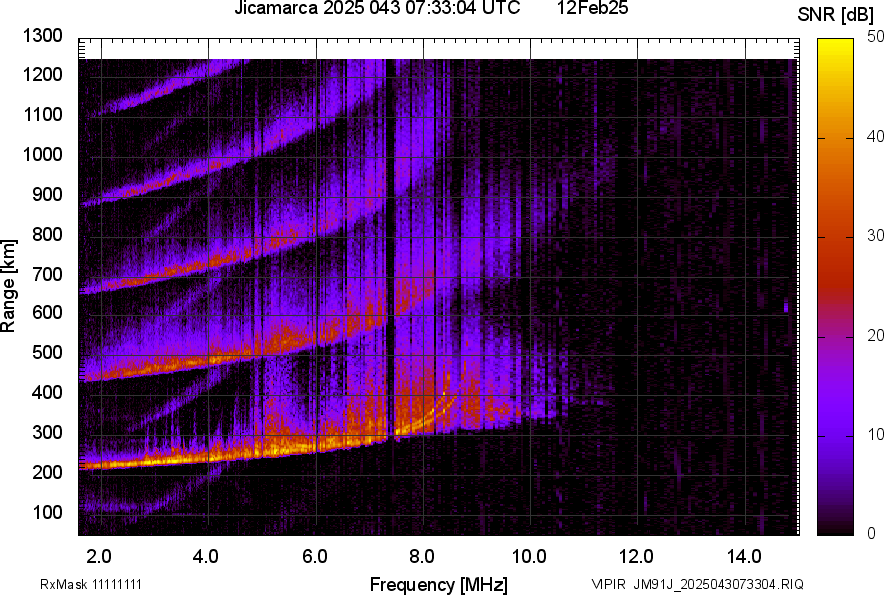Click y-axis tick label '1200'
Screen dimensions: 884x595
coord(42,74)
